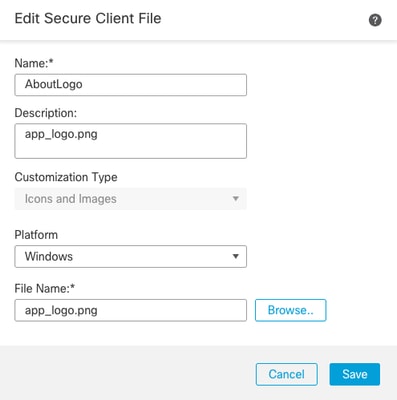This screenshot has height=400, width=397.
Task: Click the File Name:* label
Action: click(x=45, y=288)
